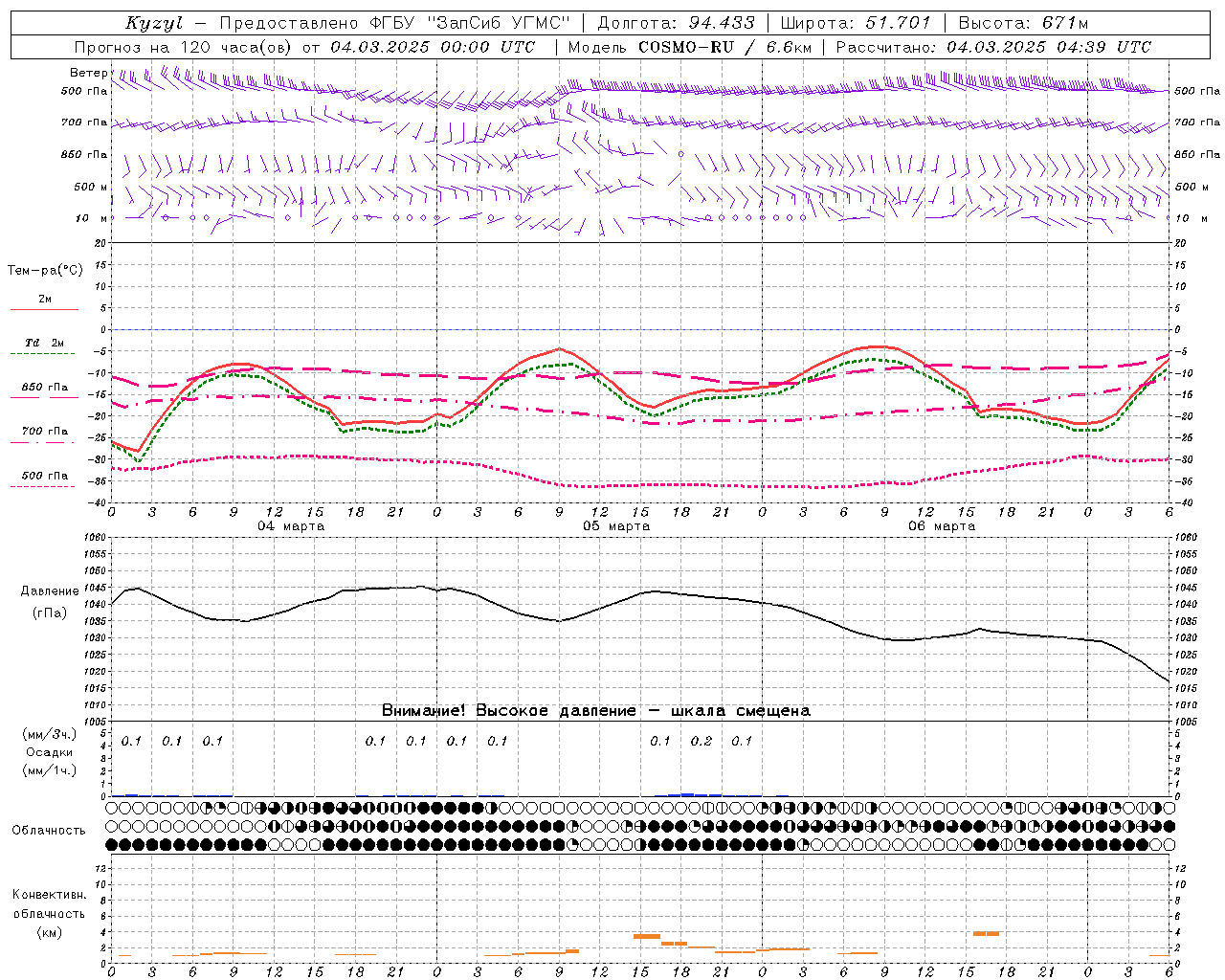Click the Осадки precipitation label
1225x980 pixels.
(x=49, y=752)
